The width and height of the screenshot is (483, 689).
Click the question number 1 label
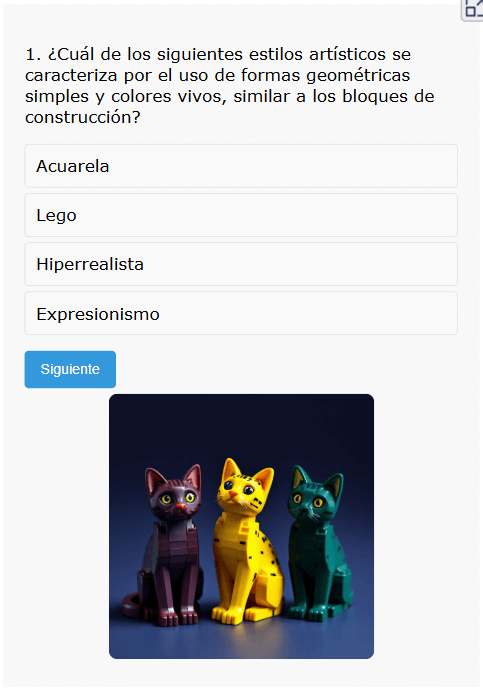(33, 54)
